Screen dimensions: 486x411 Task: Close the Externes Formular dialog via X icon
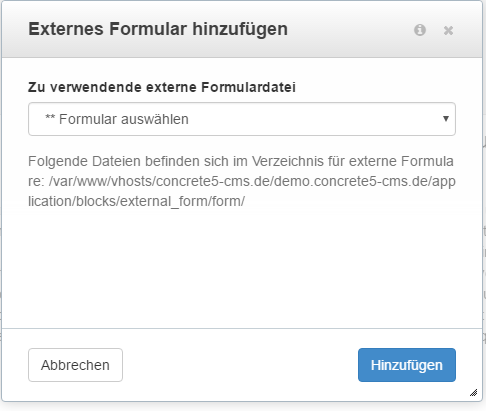448,30
